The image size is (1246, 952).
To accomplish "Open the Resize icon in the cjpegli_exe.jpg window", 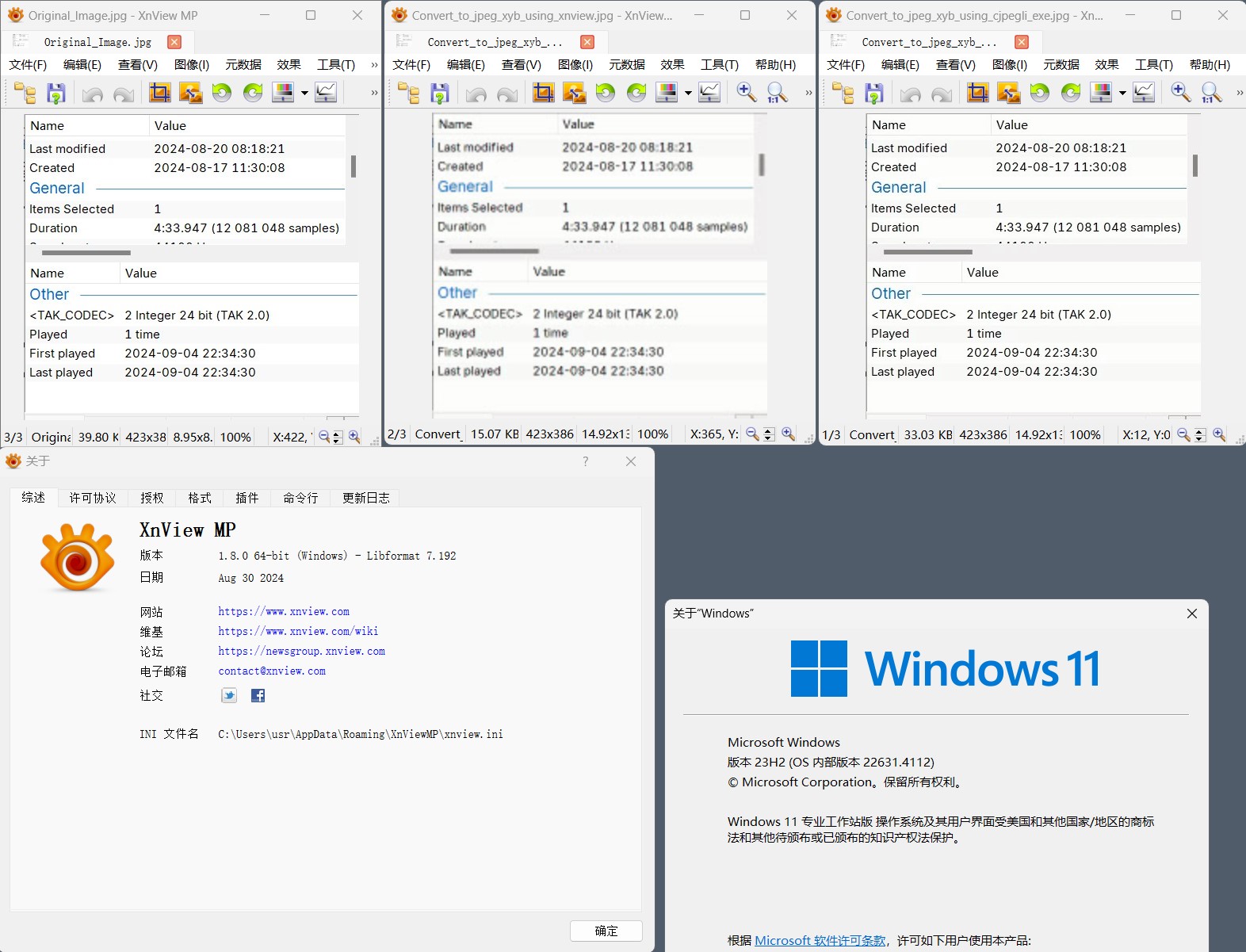I will point(1009,93).
